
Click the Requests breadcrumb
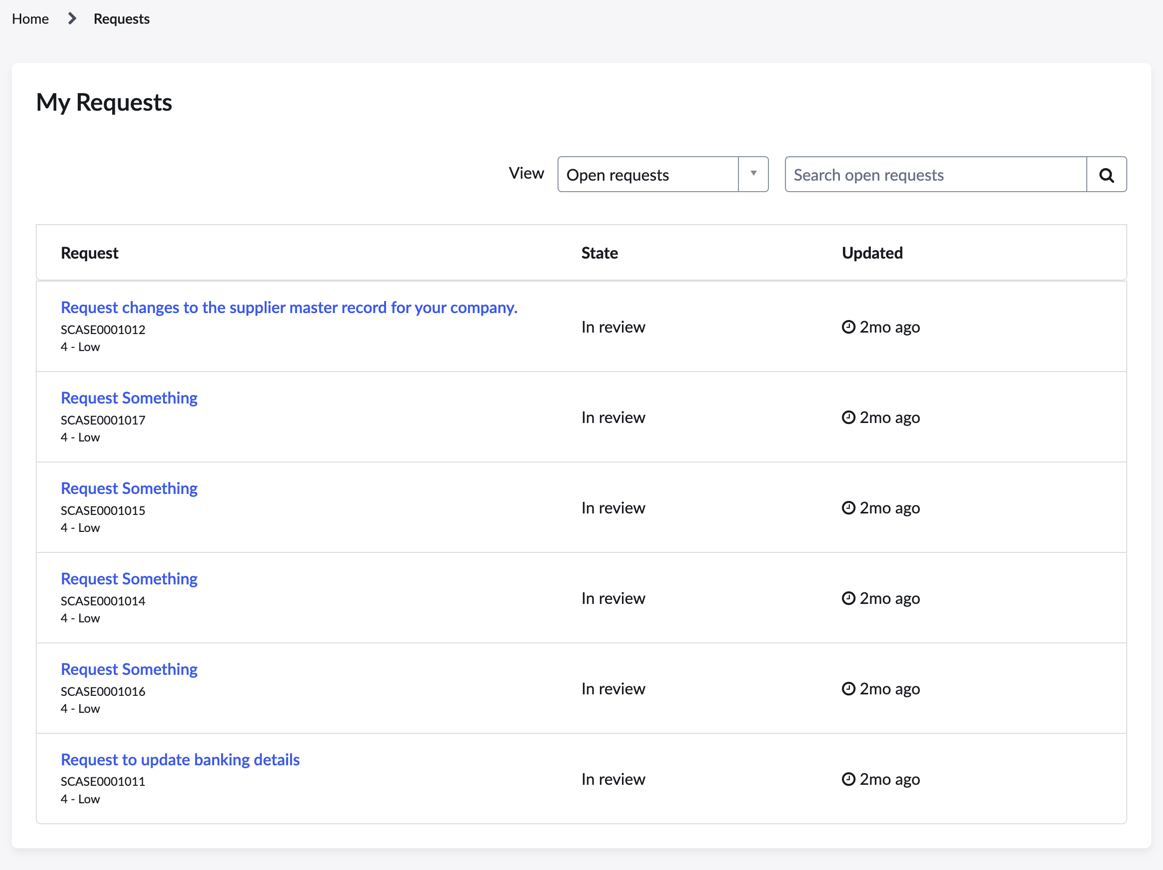point(122,19)
